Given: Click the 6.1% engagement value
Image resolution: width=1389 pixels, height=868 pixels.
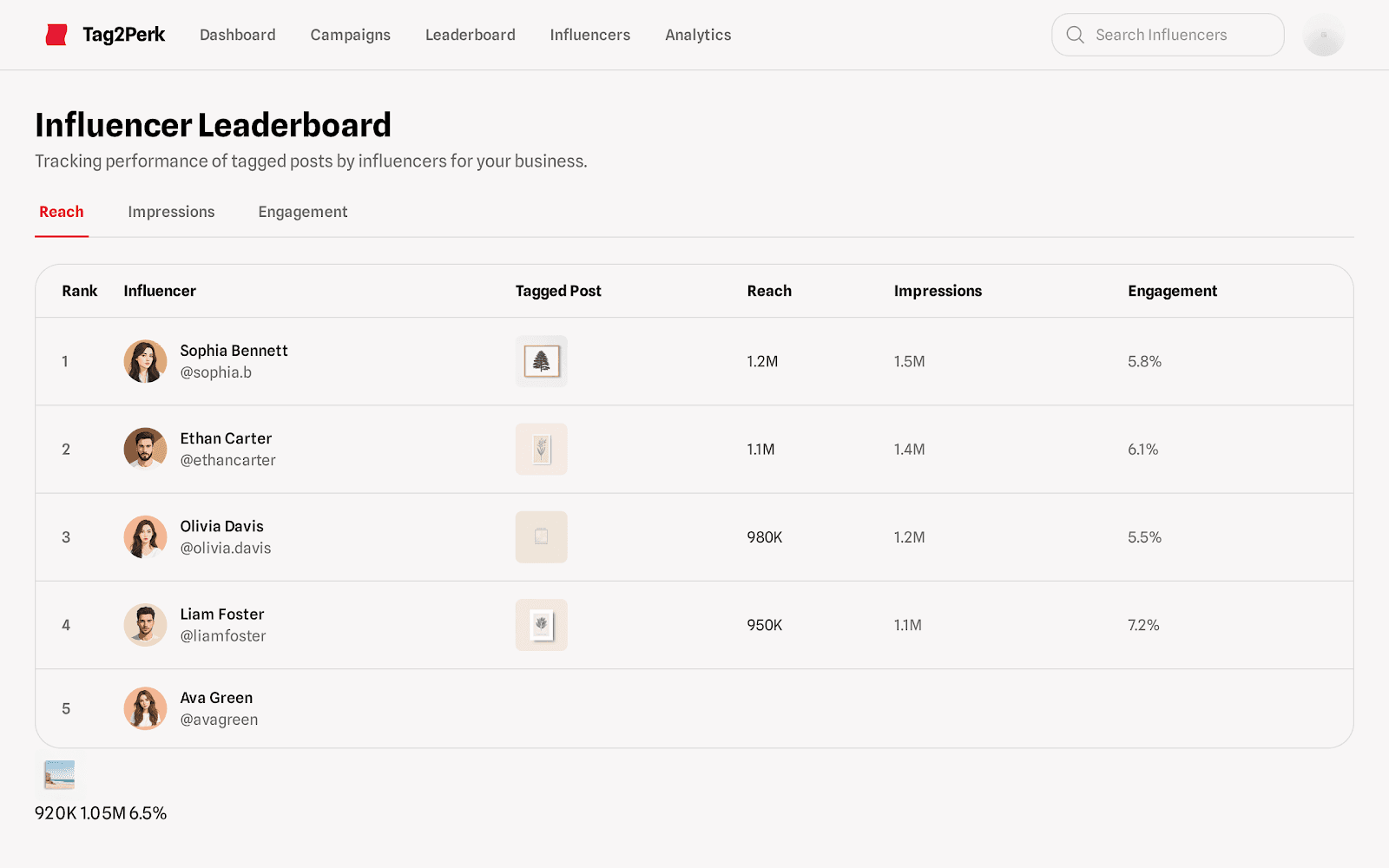Looking at the screenshot, I should point(1143,449).
